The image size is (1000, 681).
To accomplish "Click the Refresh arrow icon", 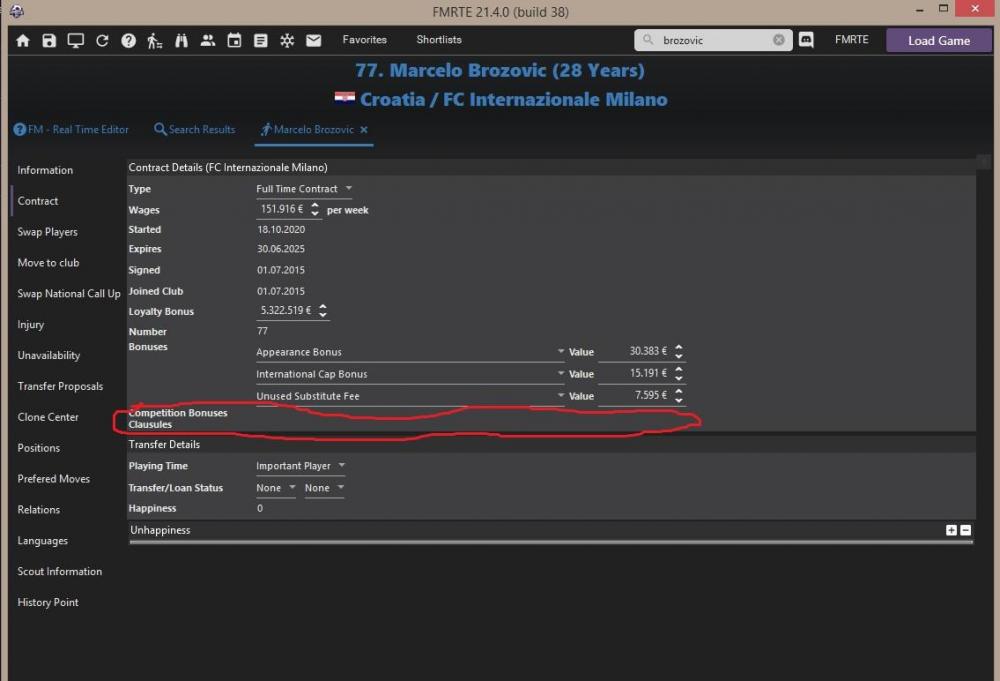I will (102, 41).
